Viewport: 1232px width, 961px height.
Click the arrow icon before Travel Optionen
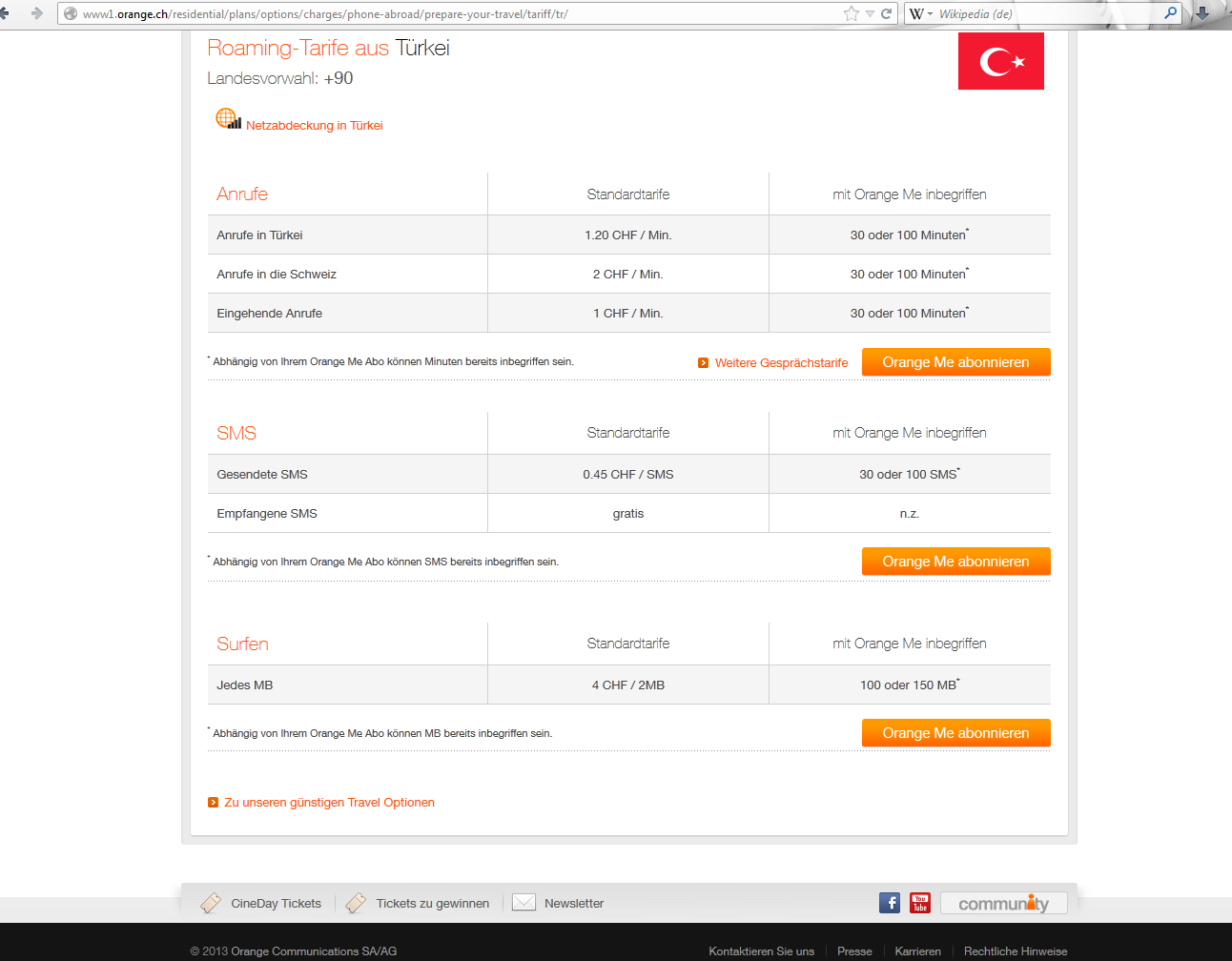[213, 803]
